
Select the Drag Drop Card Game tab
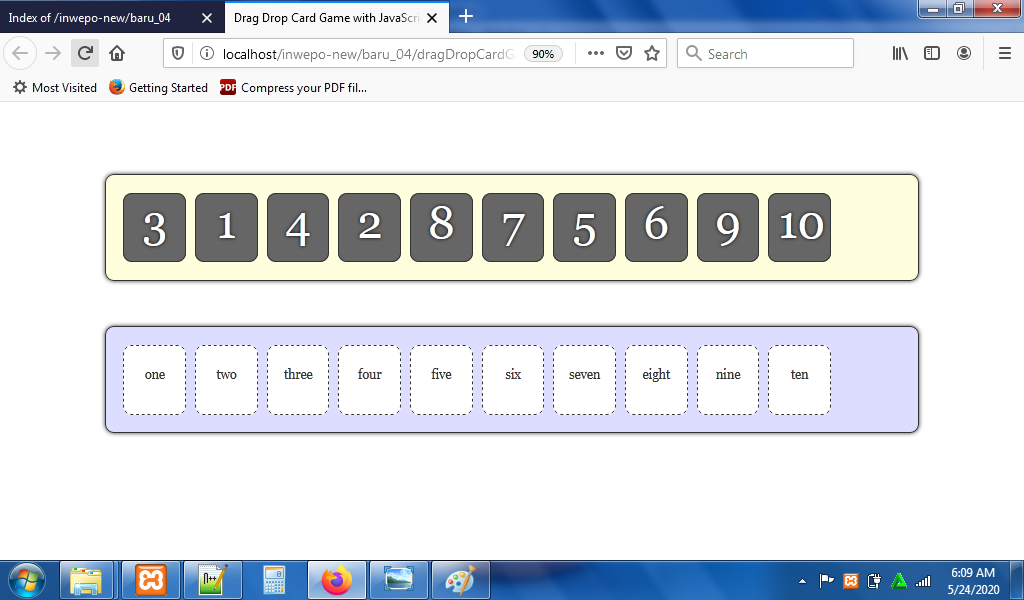pos(336,18)
